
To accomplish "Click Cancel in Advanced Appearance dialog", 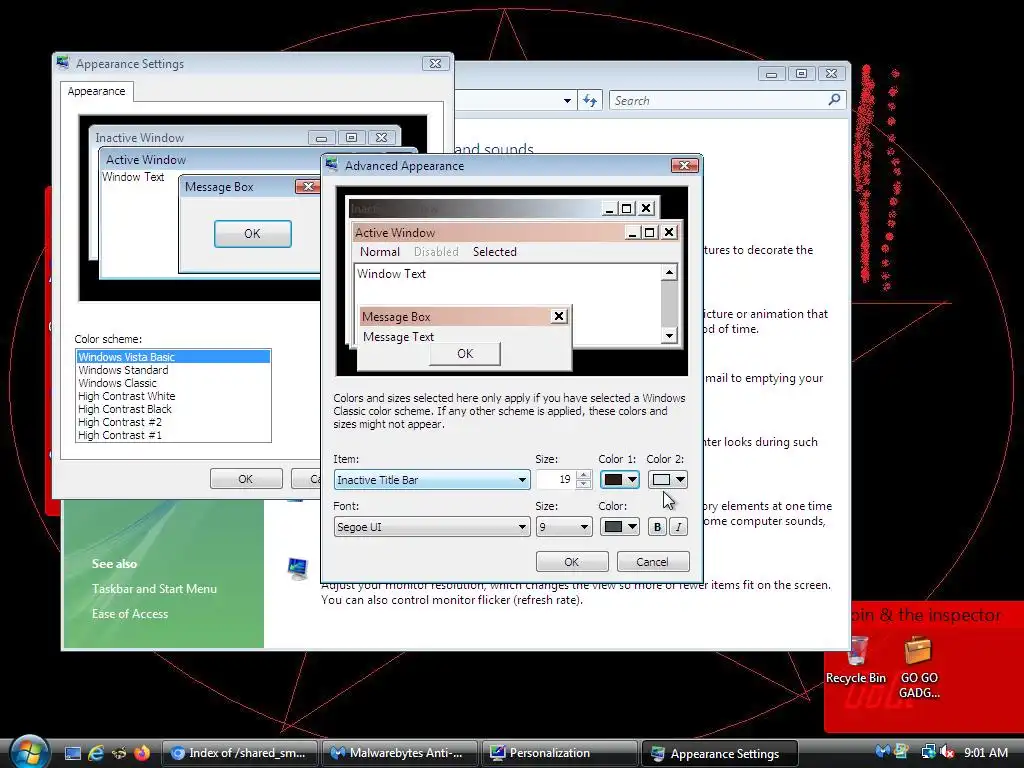I will [x=652, y=562].
